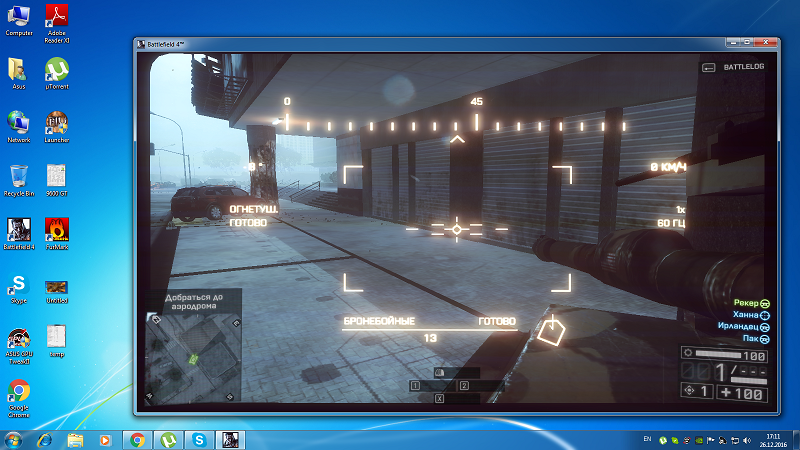Select the Untitled image file on desktop
Viewport: 800px width, 450px height.
coord(57,292)
